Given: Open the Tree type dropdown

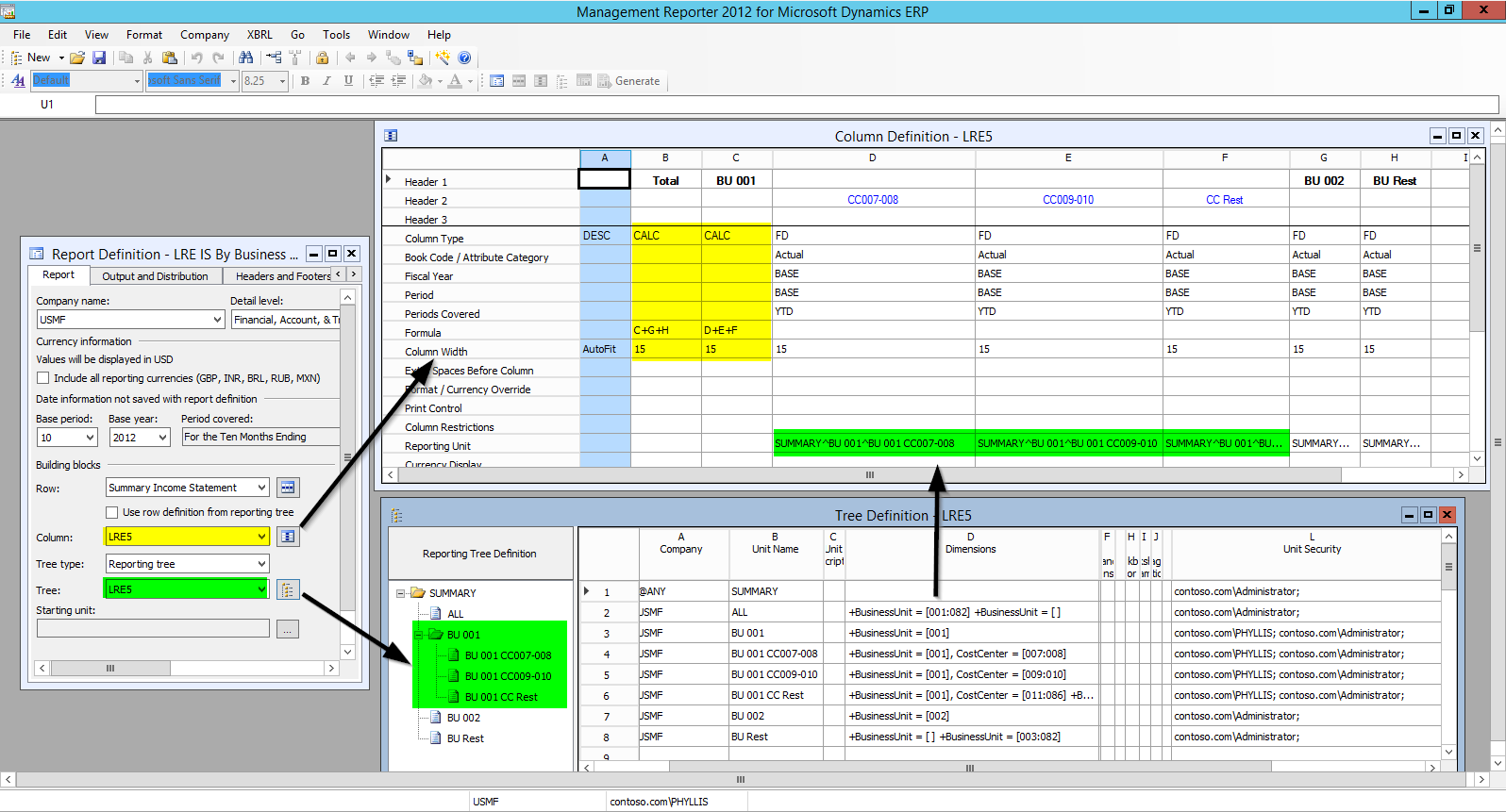Looking at the screenshot, I should (x=261, y=564).
